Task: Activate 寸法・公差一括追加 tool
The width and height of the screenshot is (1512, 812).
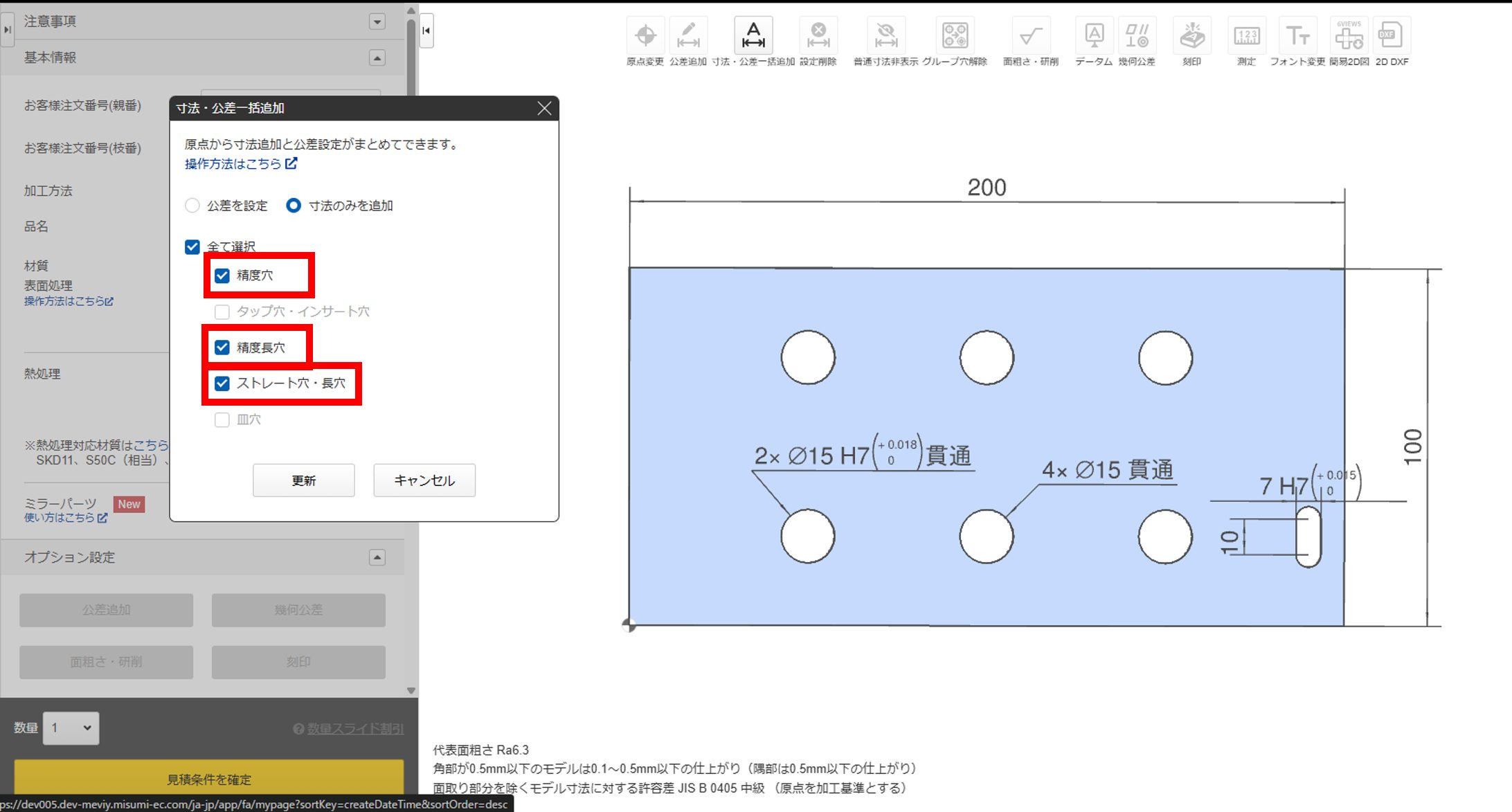Action: click(x=753, y=35)
